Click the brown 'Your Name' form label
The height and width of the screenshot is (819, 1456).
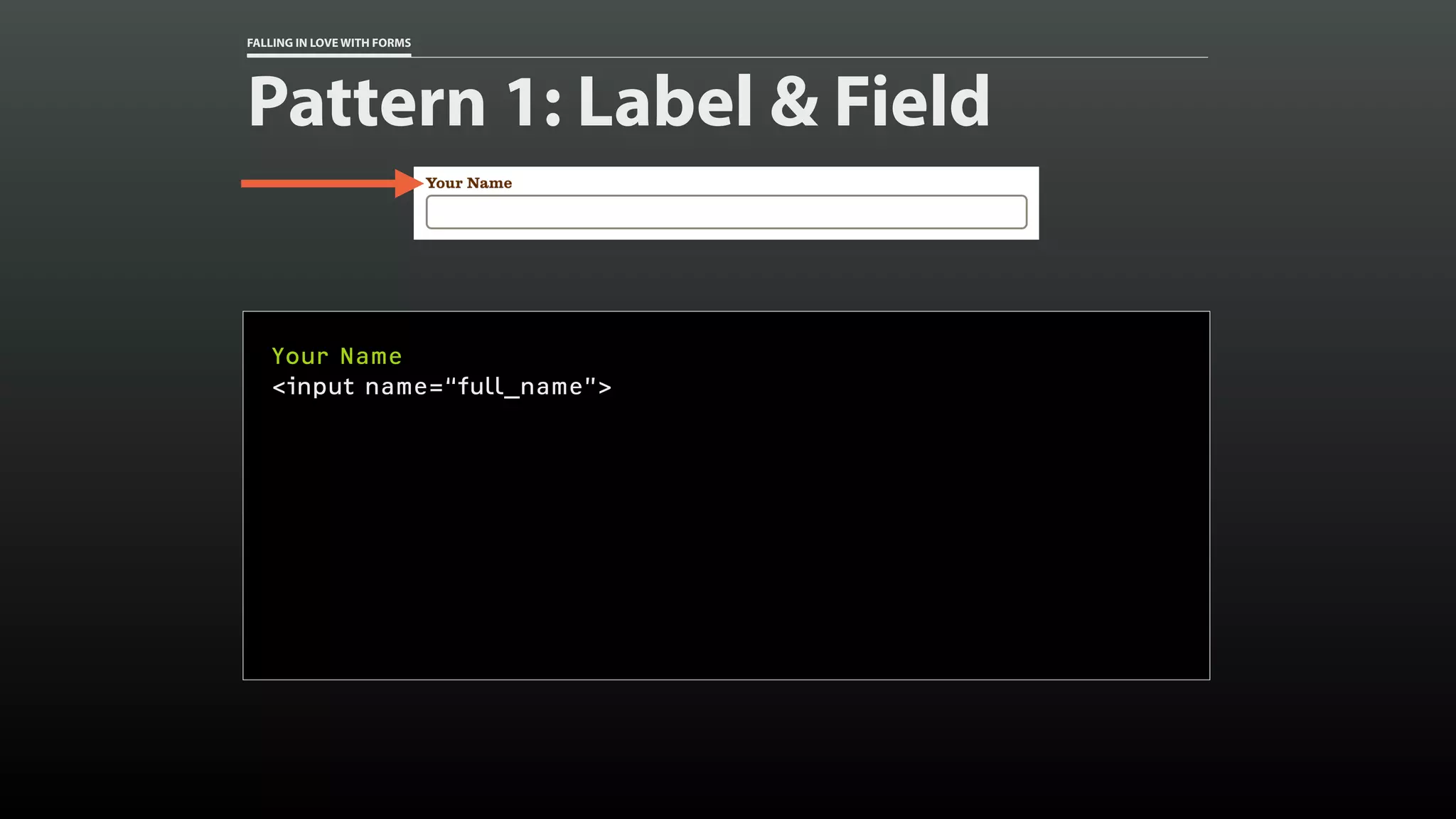(x=469, y=183)
